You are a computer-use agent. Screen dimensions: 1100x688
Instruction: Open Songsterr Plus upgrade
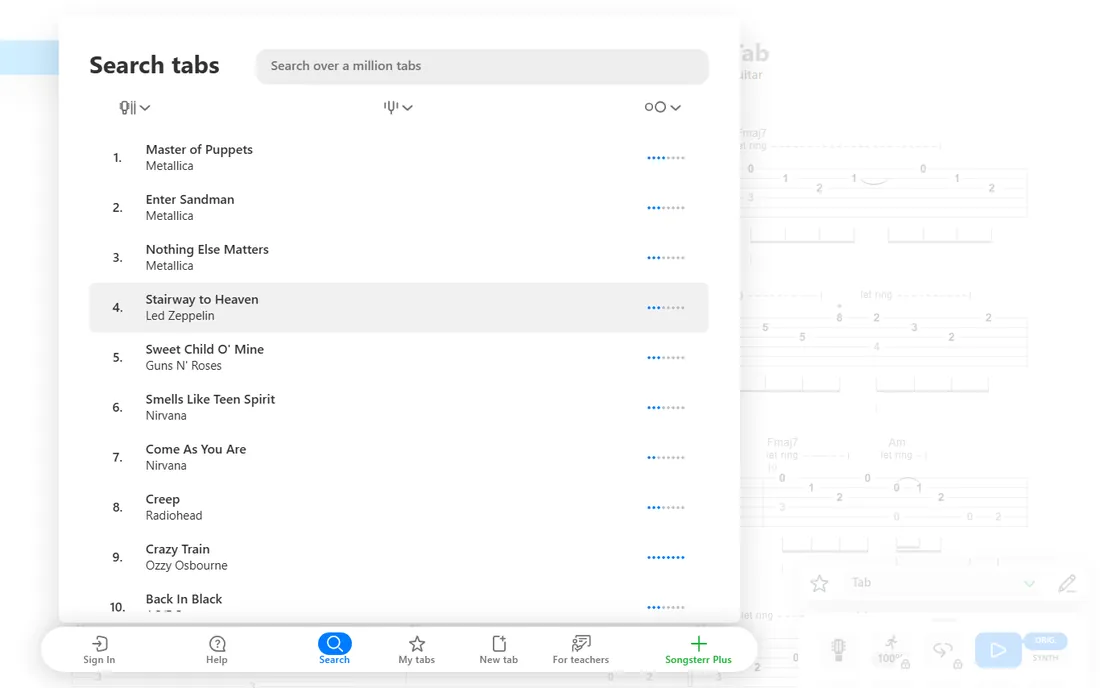click(x=698, y=649)
